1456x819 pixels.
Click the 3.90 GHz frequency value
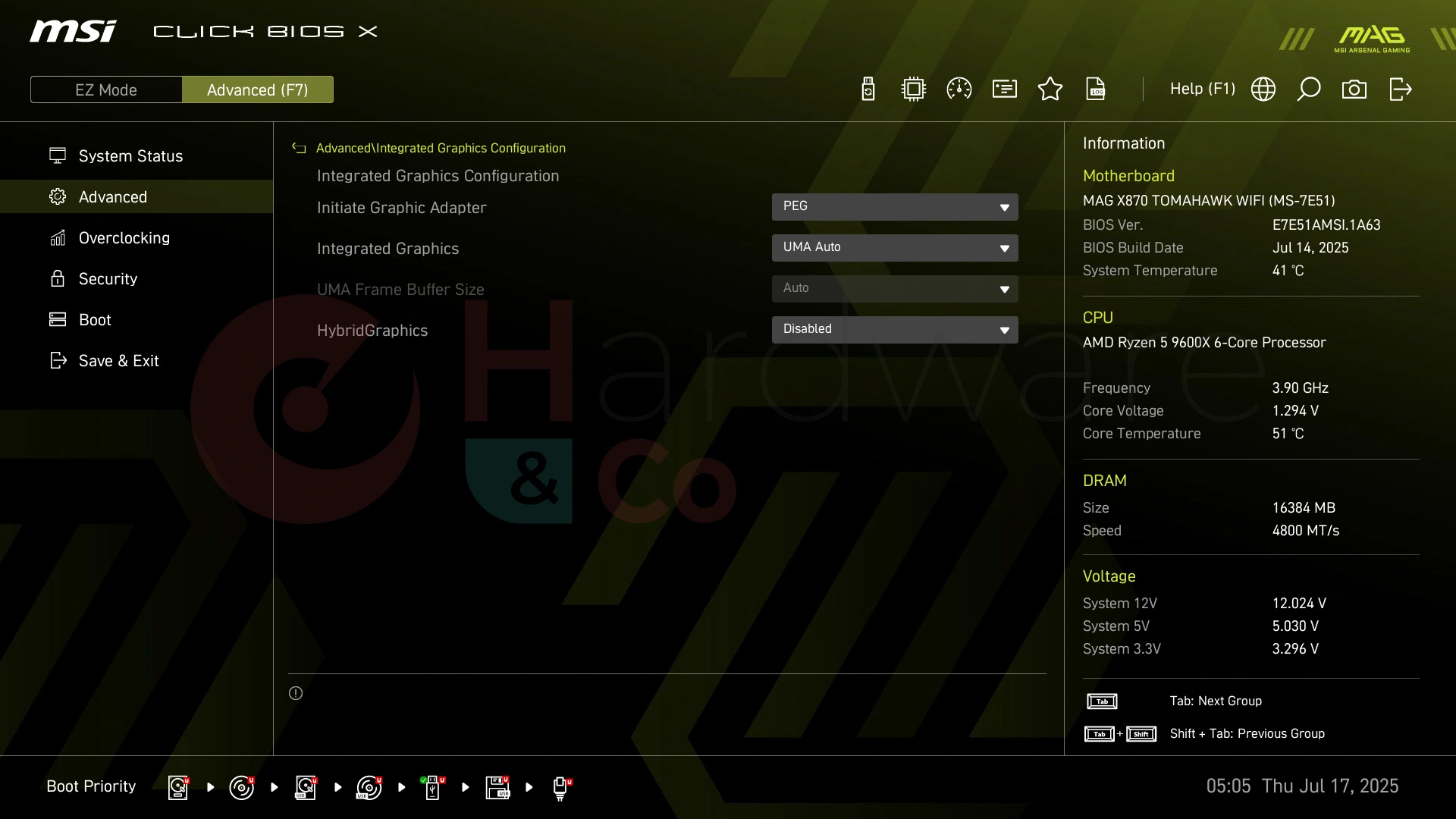[x=1300, y=388]
